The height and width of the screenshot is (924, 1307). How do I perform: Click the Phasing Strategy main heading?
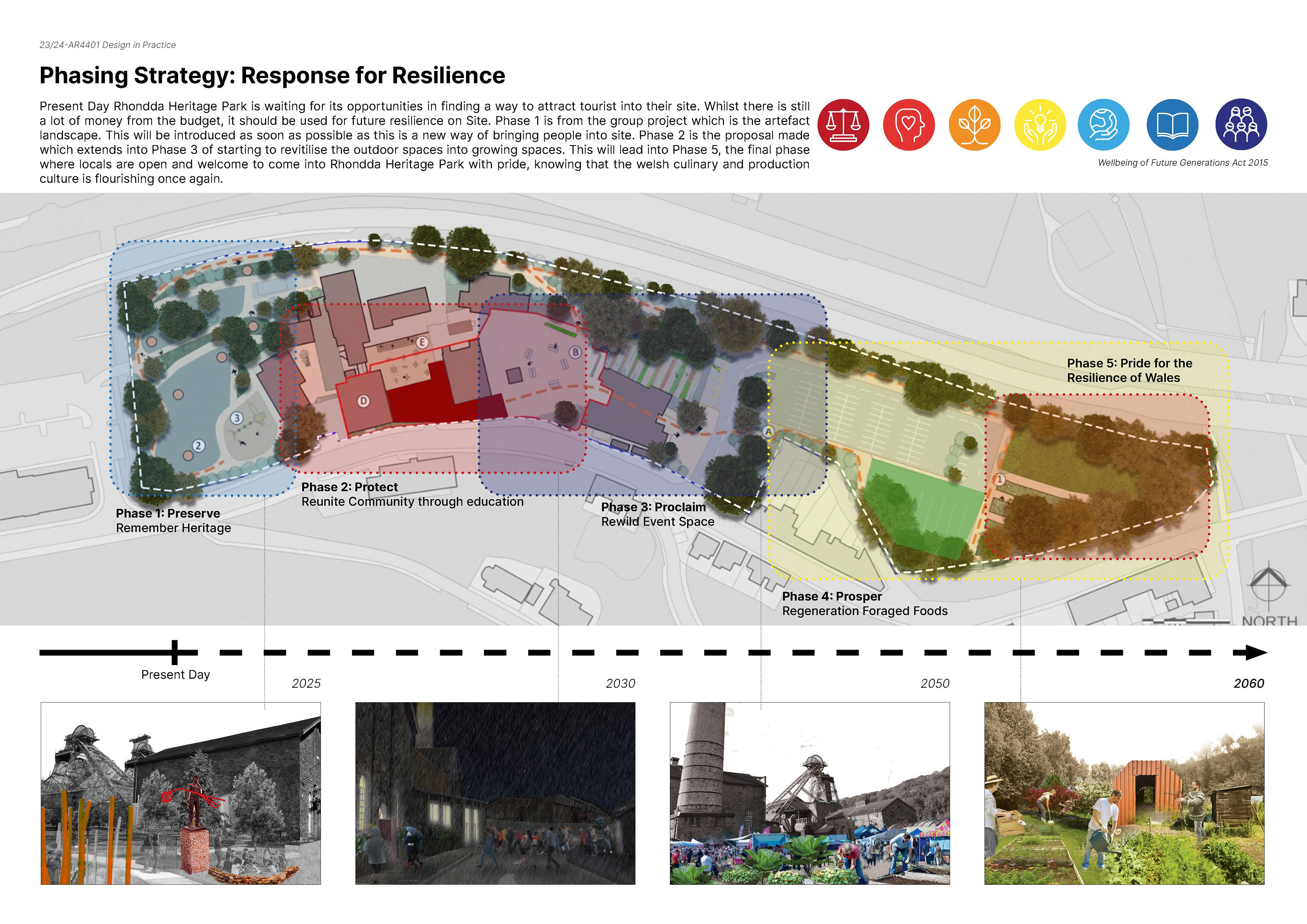(x=272, y=75)
